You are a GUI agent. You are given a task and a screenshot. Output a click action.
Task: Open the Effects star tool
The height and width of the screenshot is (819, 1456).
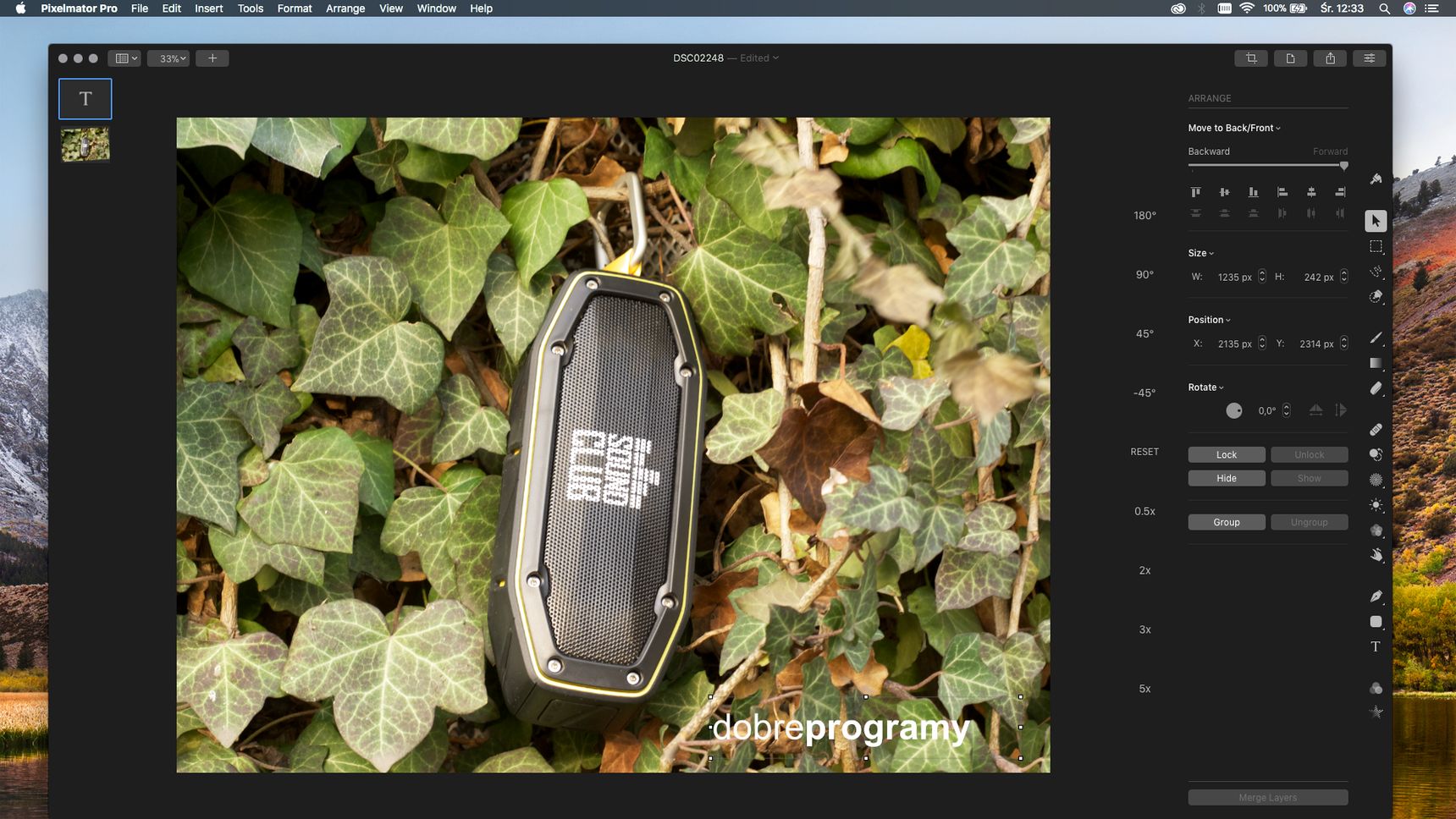pyautogui.click(x=1376, y=712)
